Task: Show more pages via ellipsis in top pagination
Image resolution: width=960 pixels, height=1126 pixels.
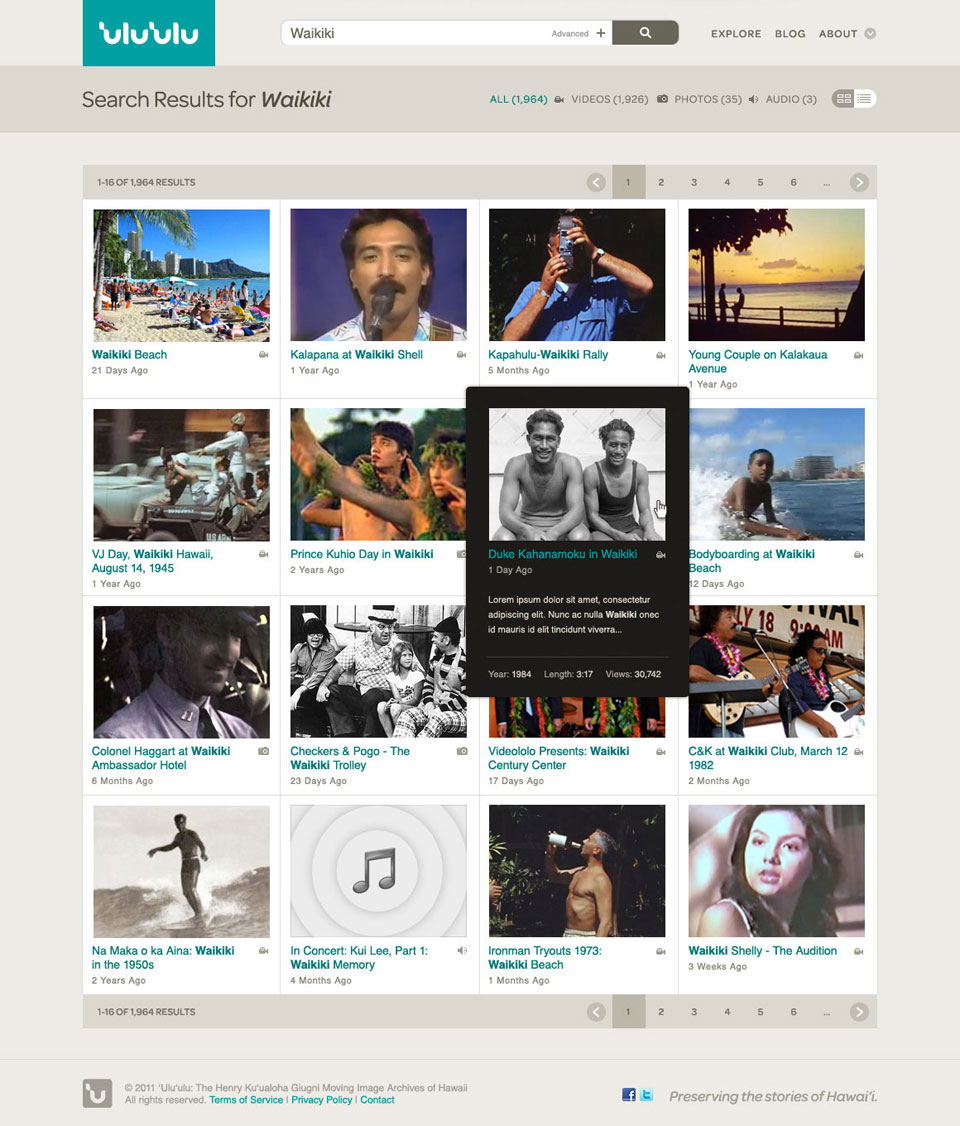Action: point(826,182)
